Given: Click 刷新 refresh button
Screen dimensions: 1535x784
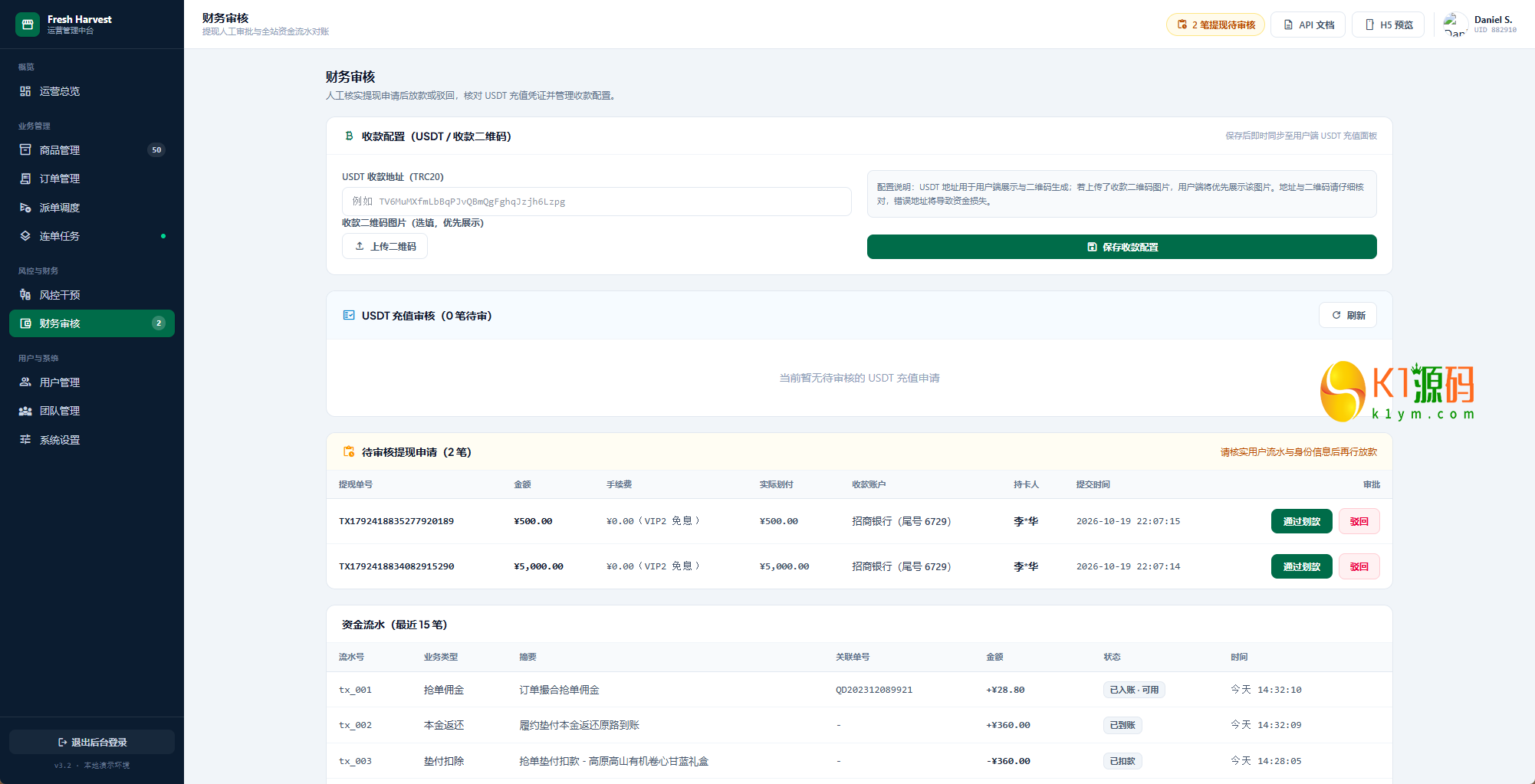Looking at the screenshot, I should click(1348, 315).
